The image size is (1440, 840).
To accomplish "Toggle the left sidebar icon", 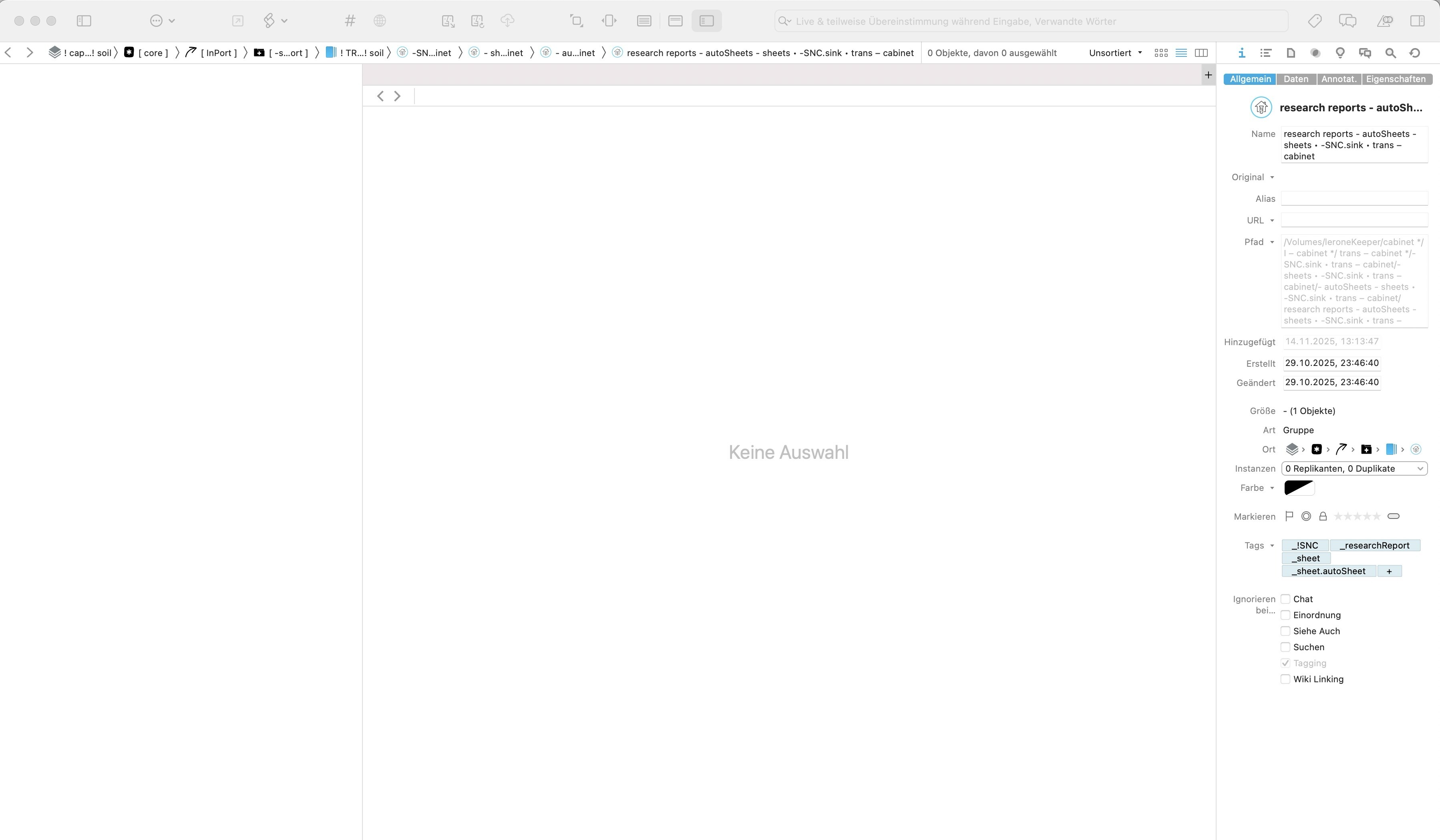I will coord(84,21).
